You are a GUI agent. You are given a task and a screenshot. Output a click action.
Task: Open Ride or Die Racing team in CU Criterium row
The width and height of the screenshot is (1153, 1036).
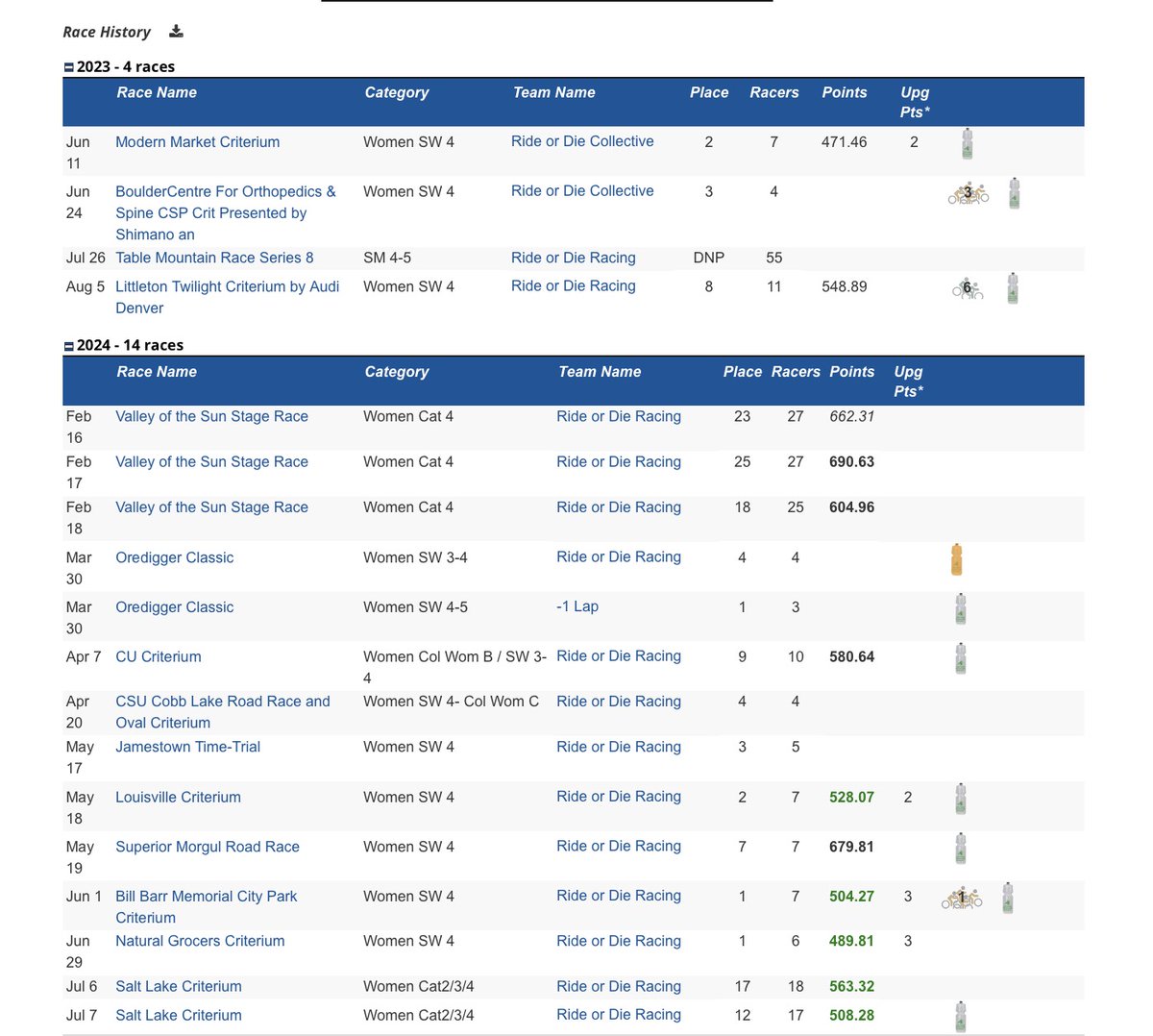pos(619,655)
